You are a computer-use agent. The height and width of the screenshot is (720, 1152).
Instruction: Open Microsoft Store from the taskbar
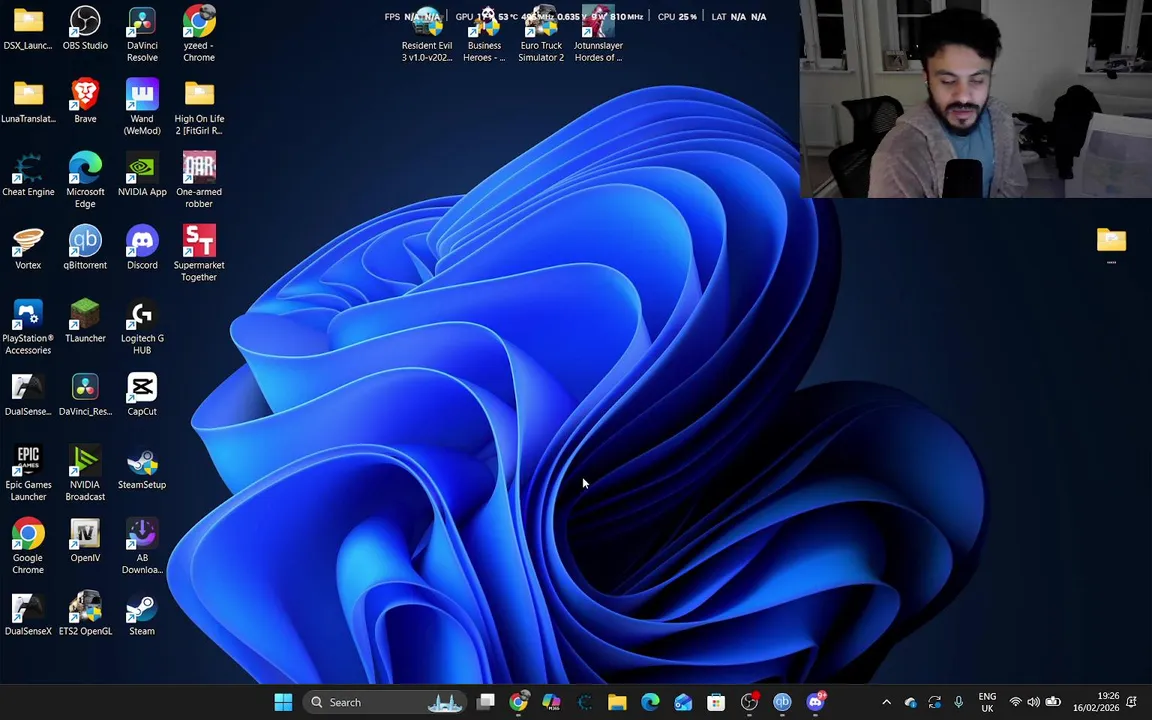point(716,702)
